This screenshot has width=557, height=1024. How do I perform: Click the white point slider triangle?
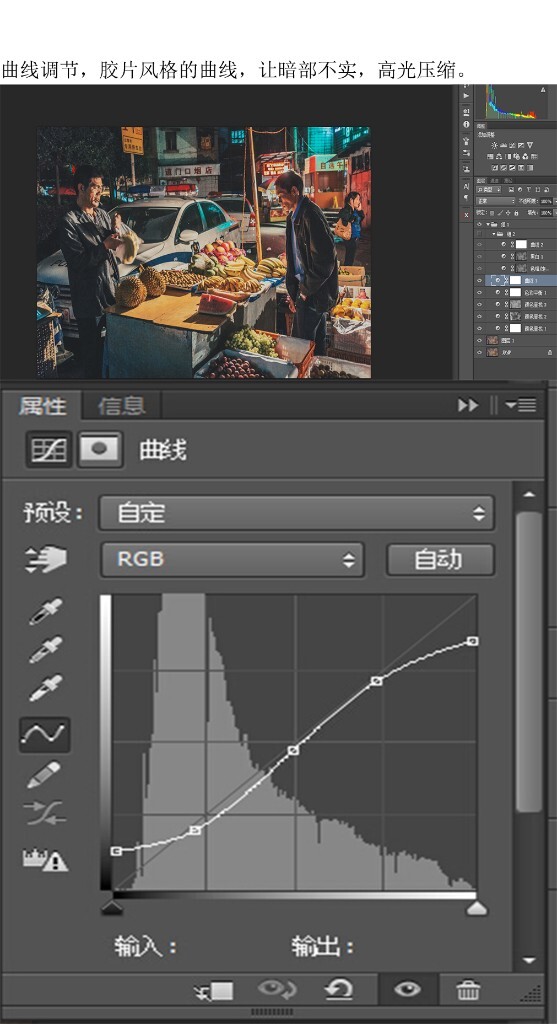(477, 908)
